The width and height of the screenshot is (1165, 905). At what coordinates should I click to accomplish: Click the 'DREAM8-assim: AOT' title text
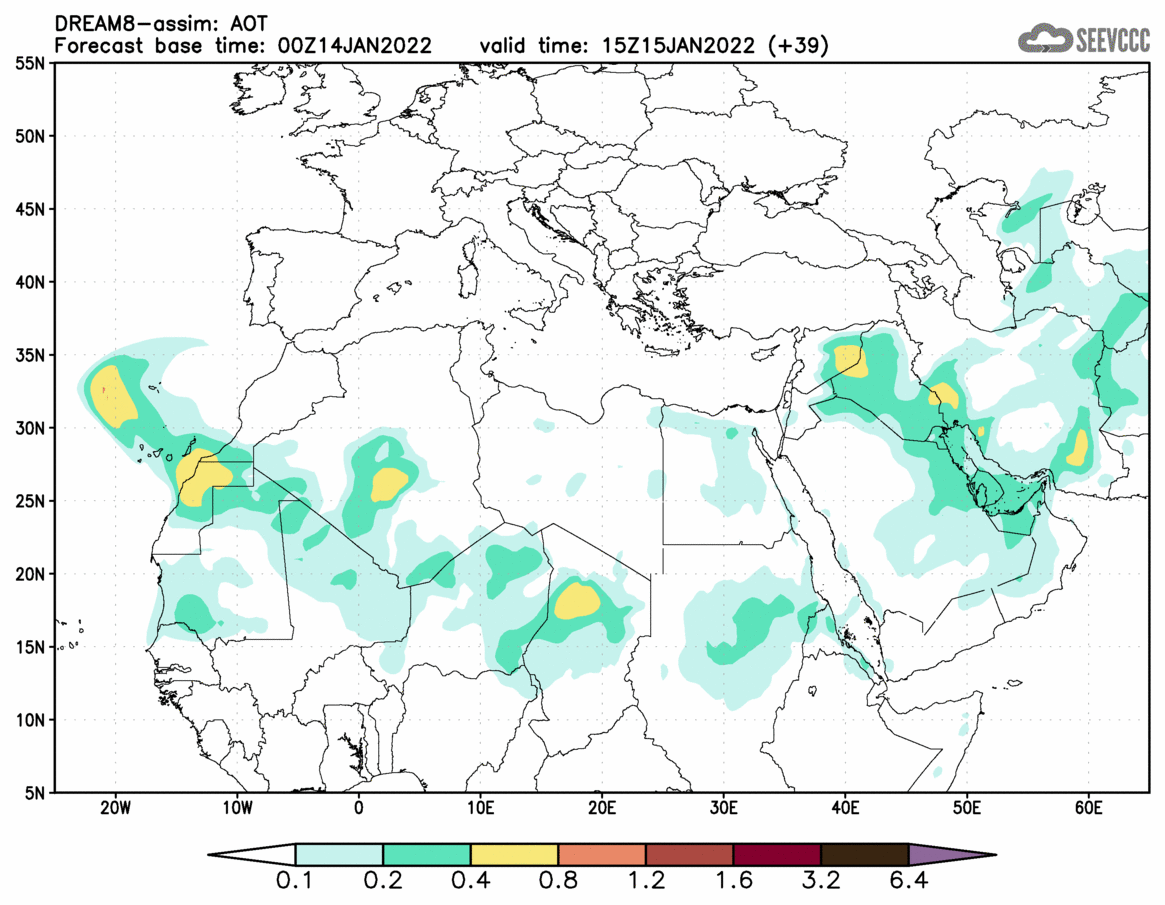(x=160, y=24)
